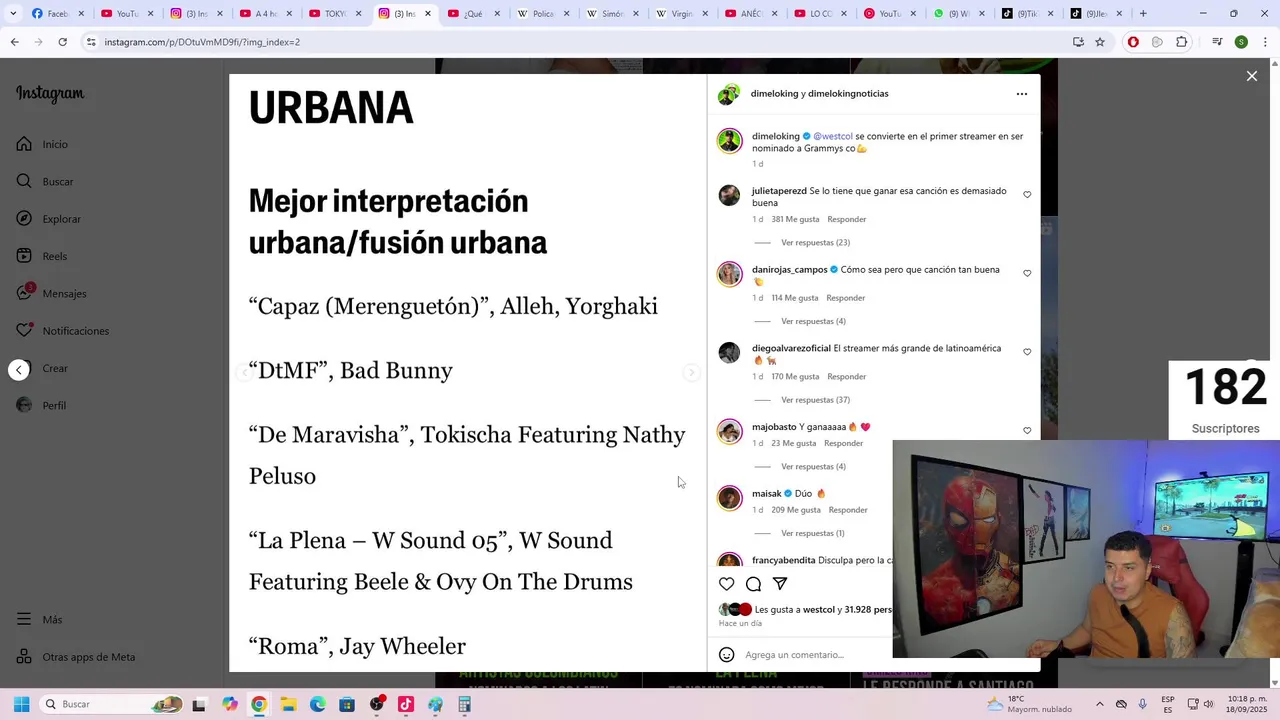The width and height of the screenshot is (1280, 720).
Task: Open Otras apps de Meta
Action: pyautogui.click(x=75, y=657)
